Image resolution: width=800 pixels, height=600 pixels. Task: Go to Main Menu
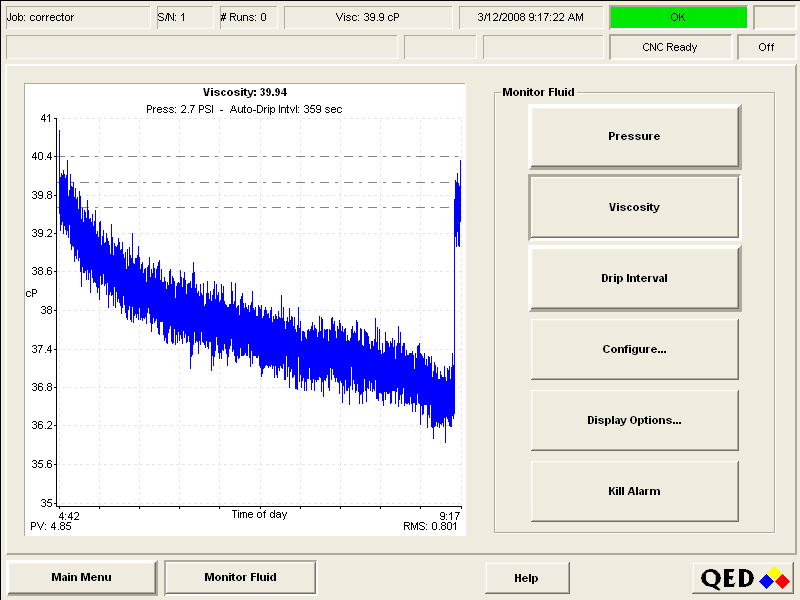coord(82,577)
